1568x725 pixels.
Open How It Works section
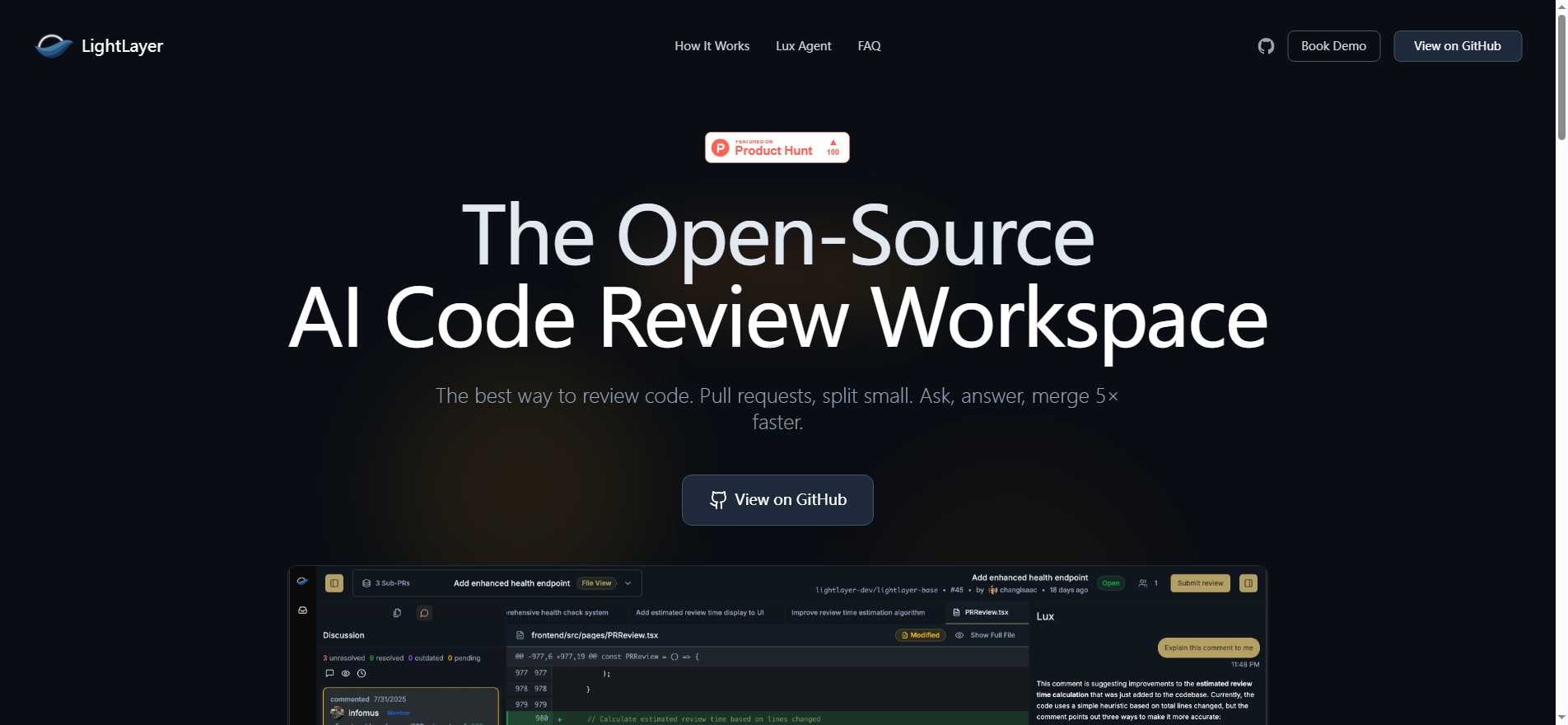[712, 46]
